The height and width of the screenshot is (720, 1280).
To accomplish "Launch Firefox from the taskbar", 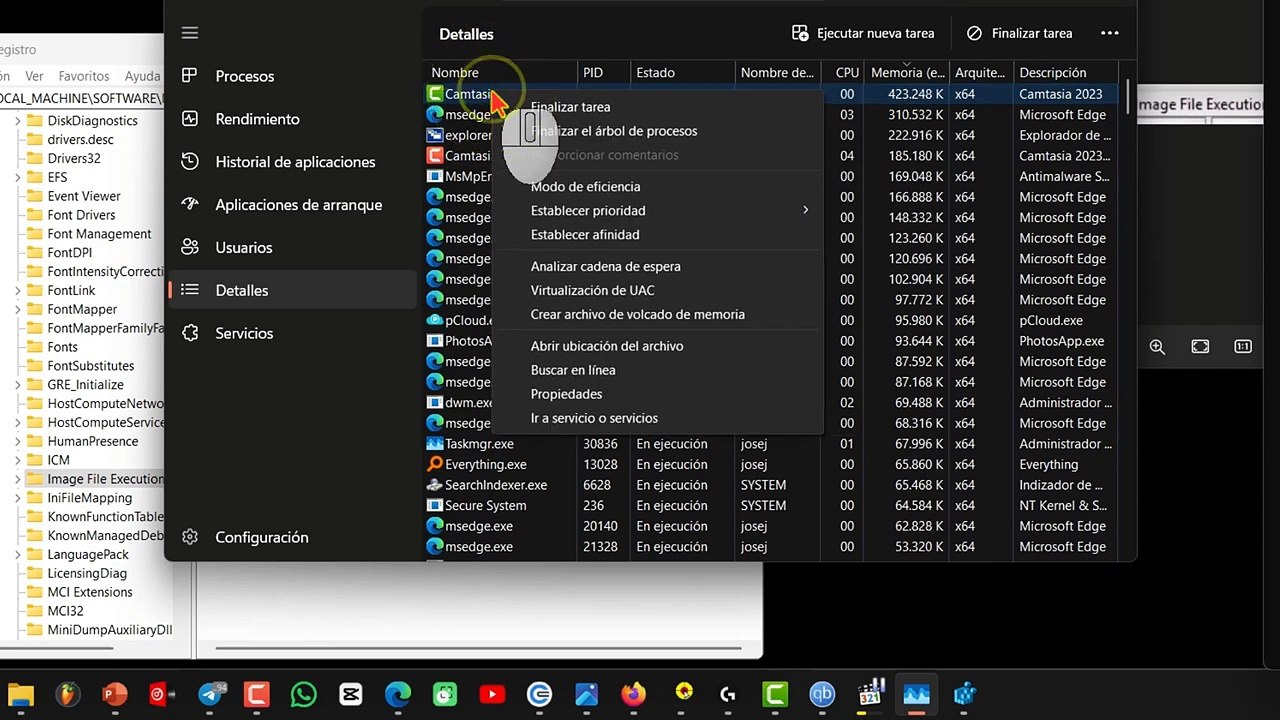I will (x=634, y=694).
